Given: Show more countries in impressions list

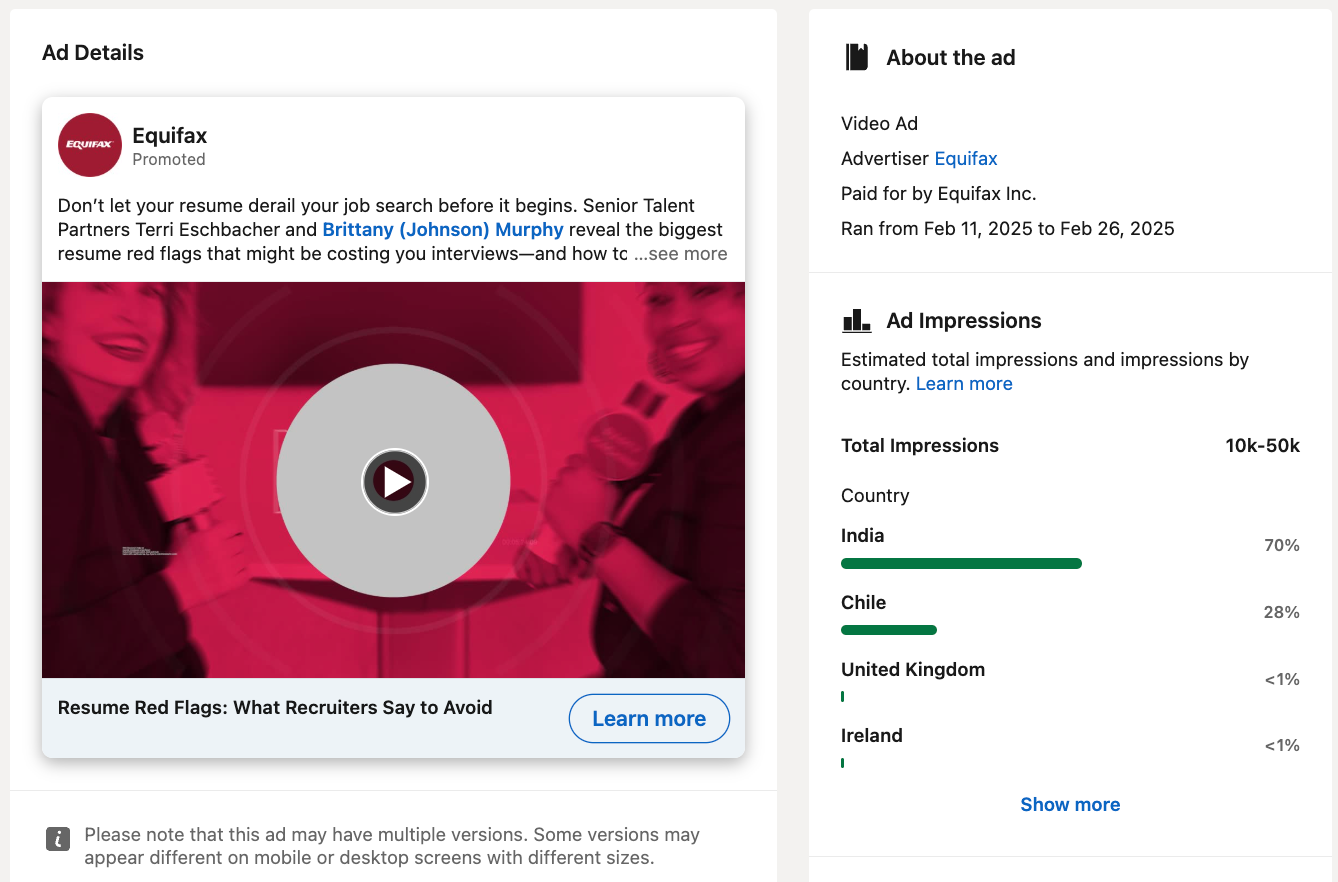Looking at the screenshot, I should click(1069, 805).
